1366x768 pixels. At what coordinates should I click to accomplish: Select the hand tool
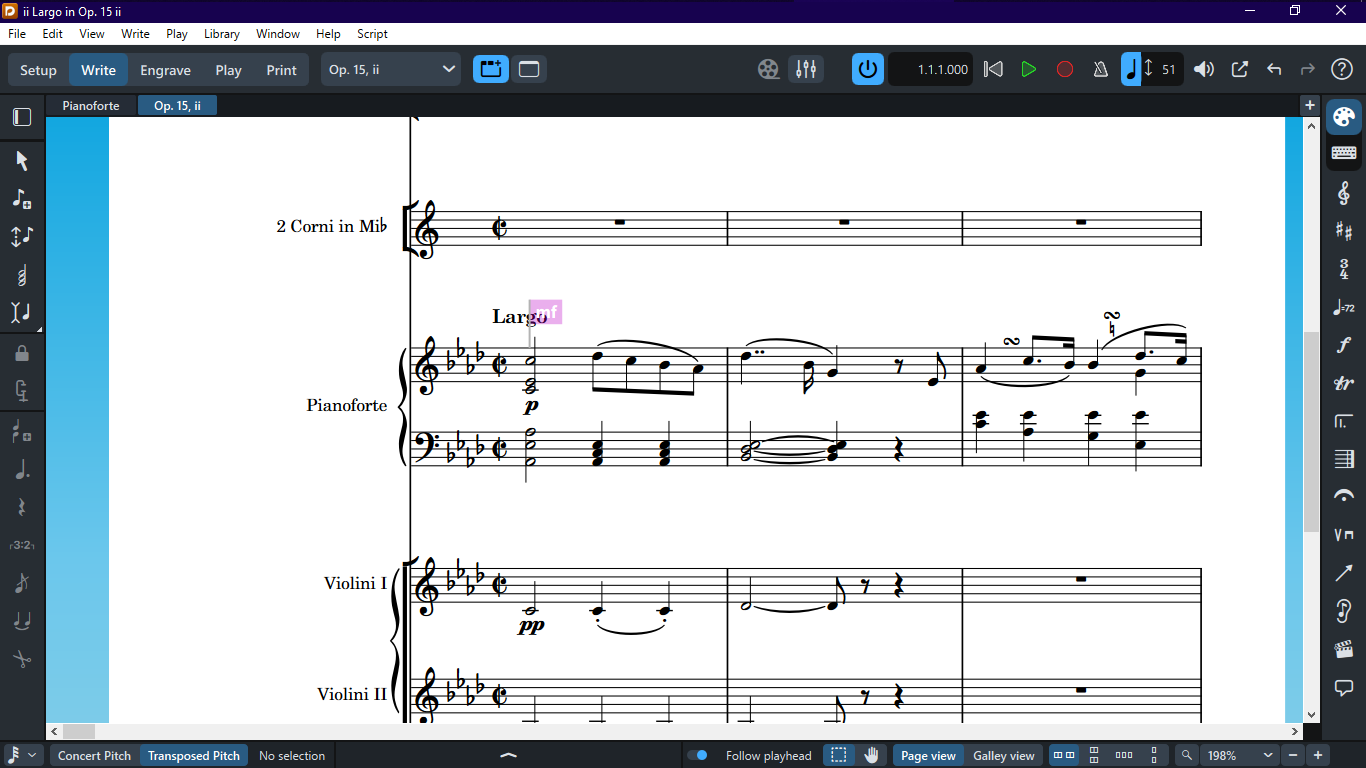point(871,755)
